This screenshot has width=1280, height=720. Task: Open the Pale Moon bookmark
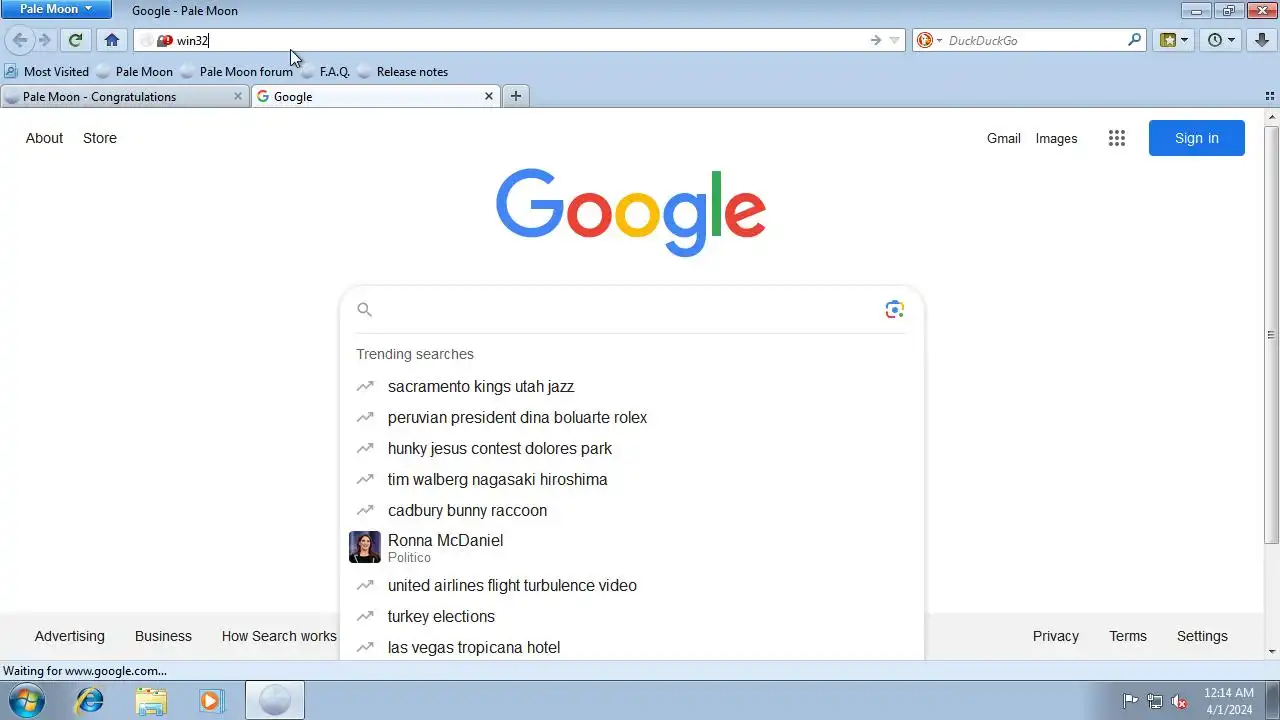click(x=134, y=72)
